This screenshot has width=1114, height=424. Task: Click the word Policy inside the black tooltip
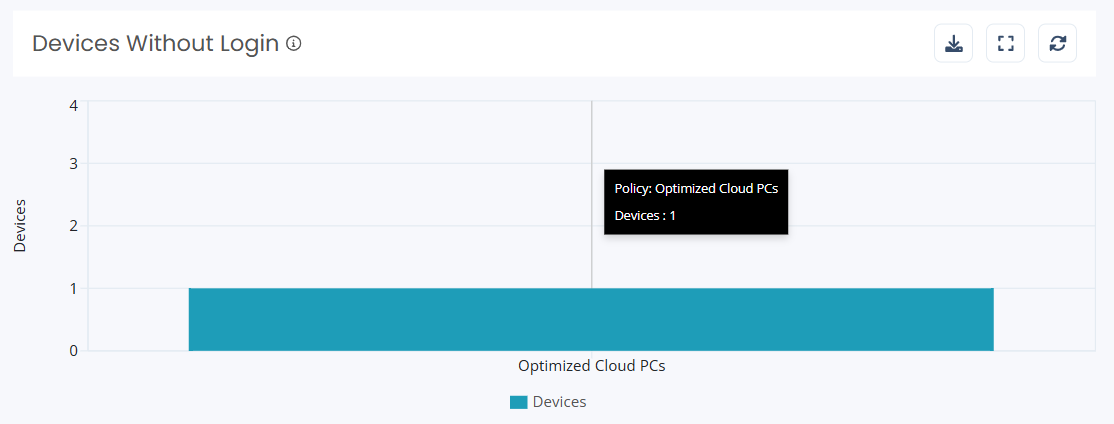click(632, 189)
